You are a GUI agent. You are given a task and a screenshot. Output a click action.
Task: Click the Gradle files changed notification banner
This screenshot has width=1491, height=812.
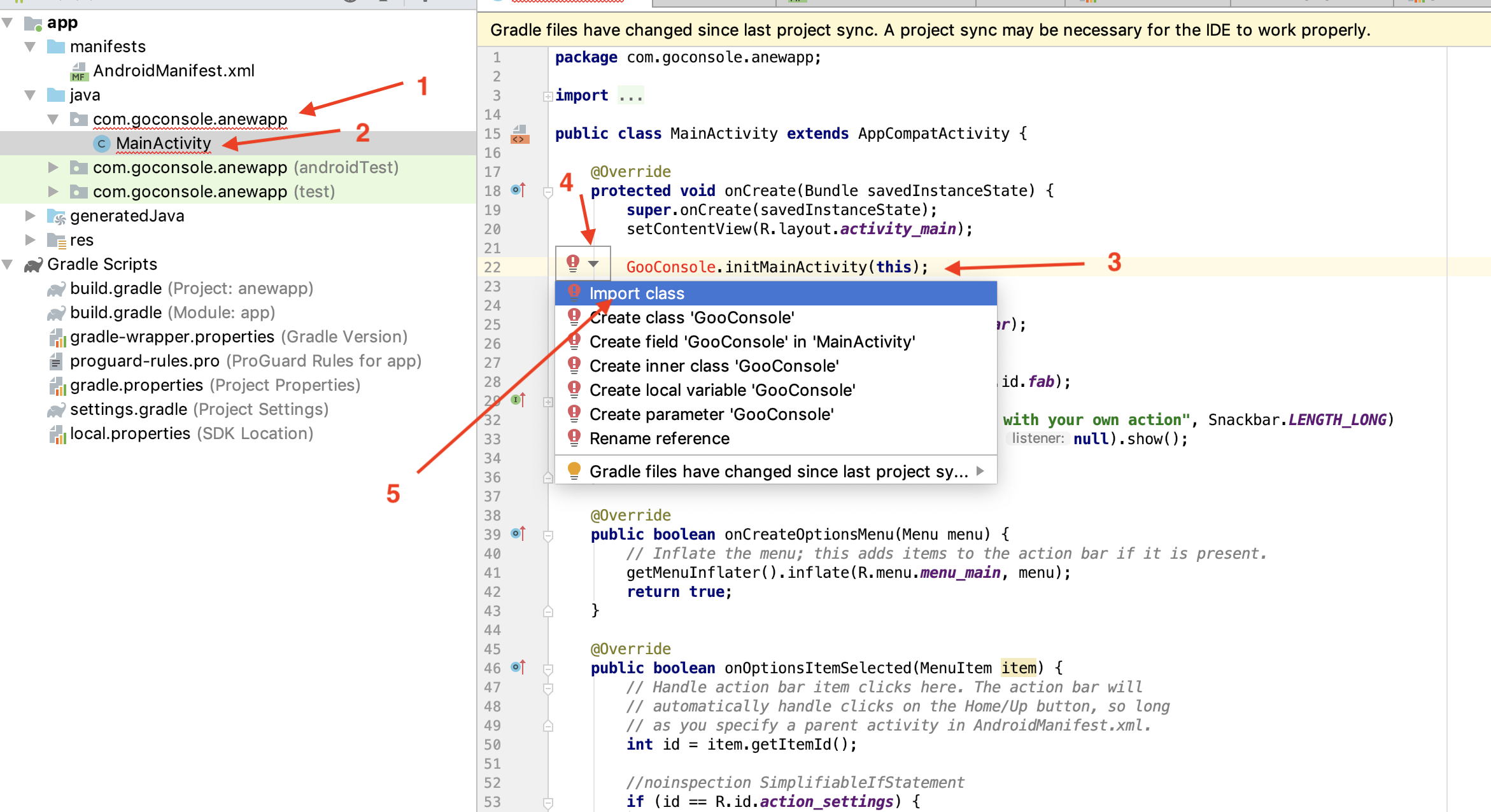(x=984, y=30)
